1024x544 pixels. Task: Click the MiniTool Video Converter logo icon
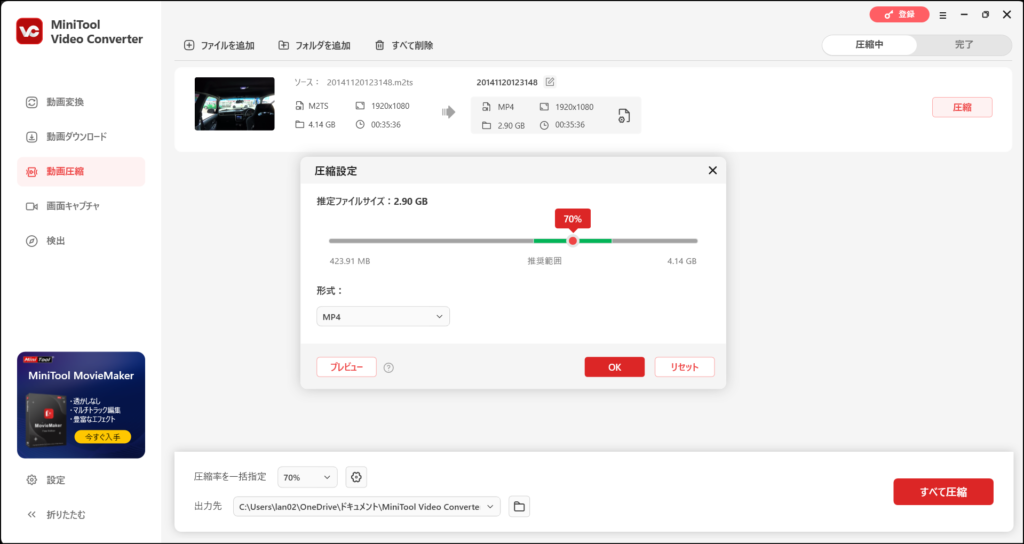point(29,31)
